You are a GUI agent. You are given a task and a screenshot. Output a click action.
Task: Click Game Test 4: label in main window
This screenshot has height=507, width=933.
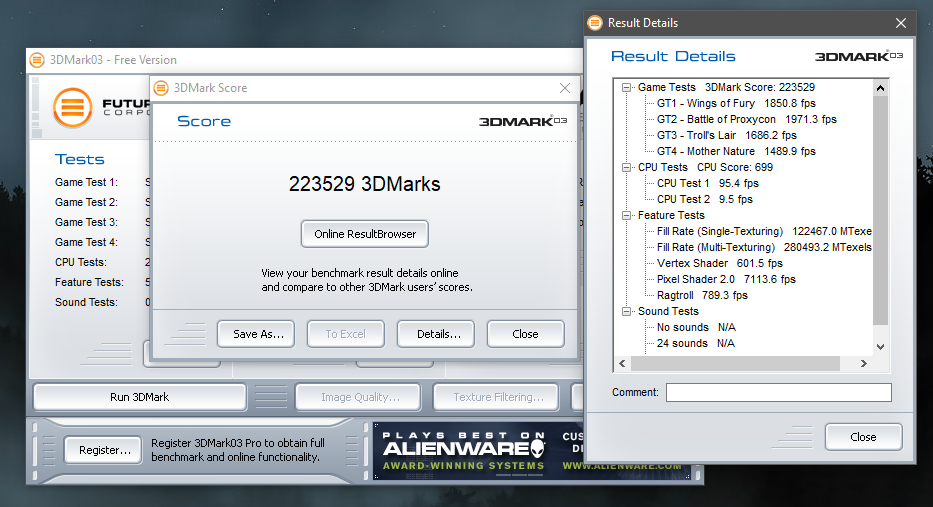point(86,243)
